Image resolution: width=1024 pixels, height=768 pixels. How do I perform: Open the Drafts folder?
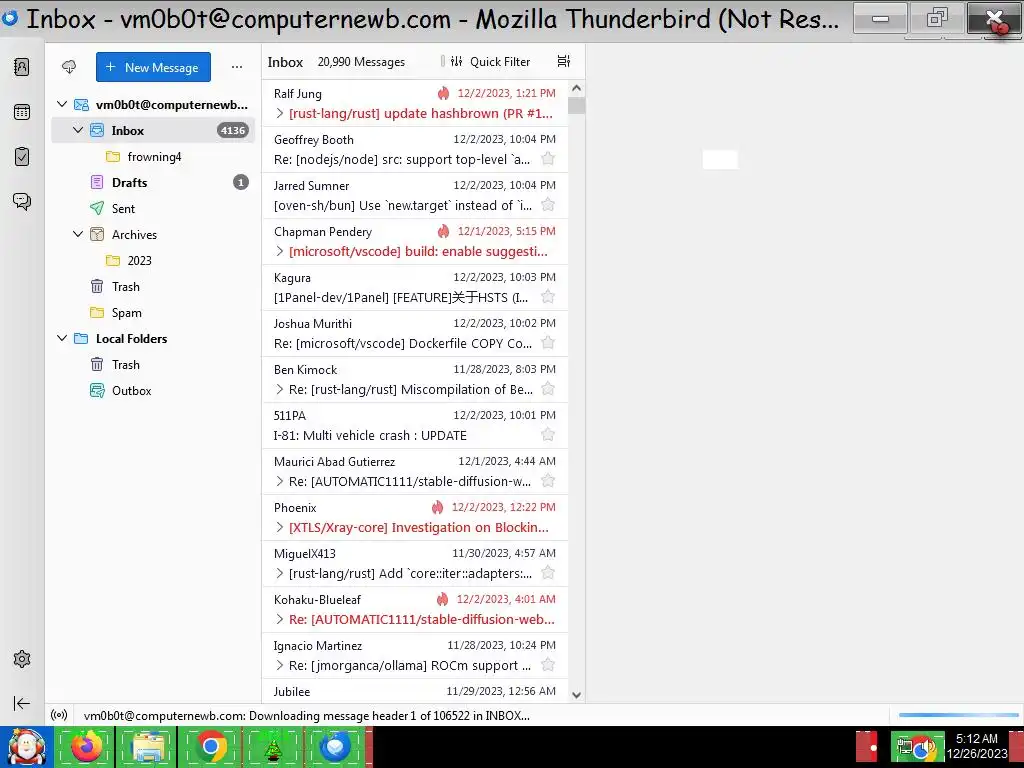pyautogui.click(x=153, y=182)
